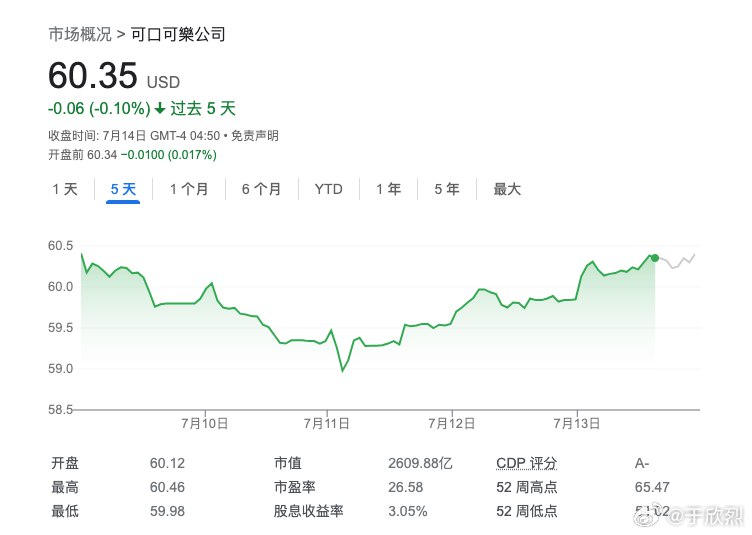Screen dimensions: 752x535
Task: Click the 52 周低点 label
Action: pyautogui.click(x=527, y=511)
